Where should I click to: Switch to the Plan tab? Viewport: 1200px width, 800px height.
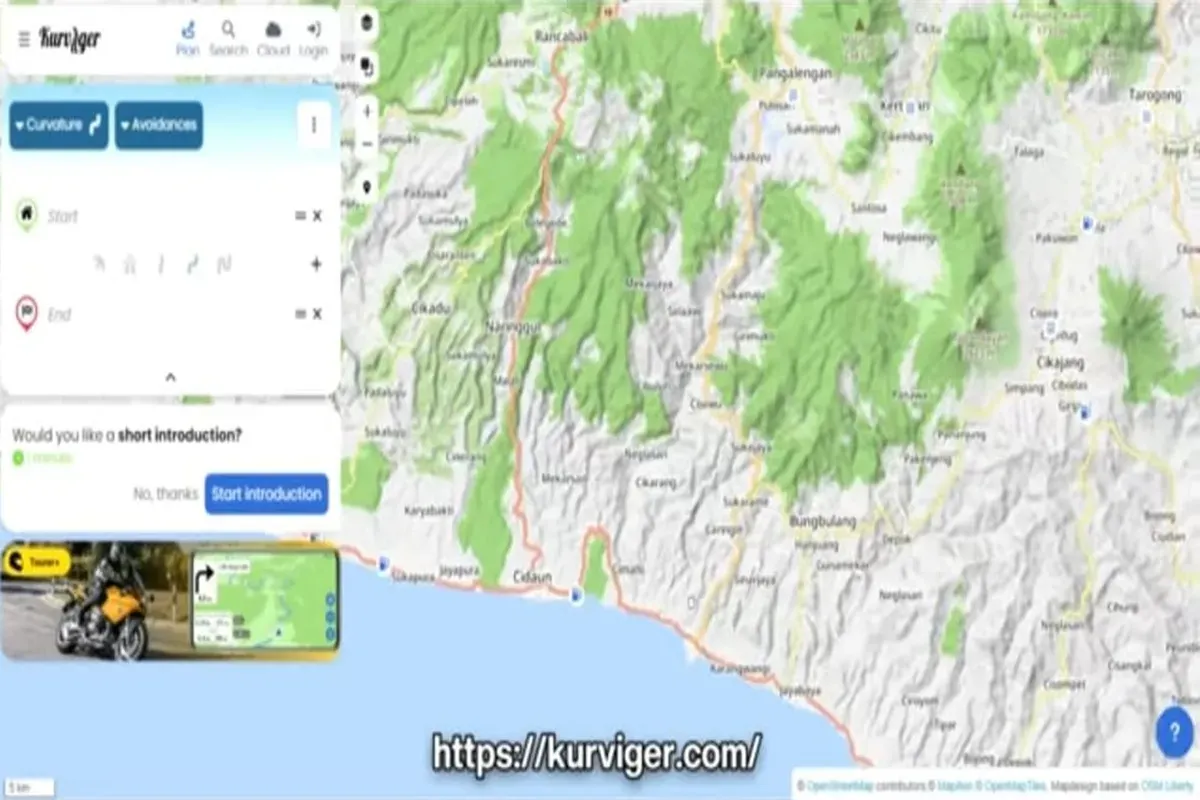[x=188, y=39]
